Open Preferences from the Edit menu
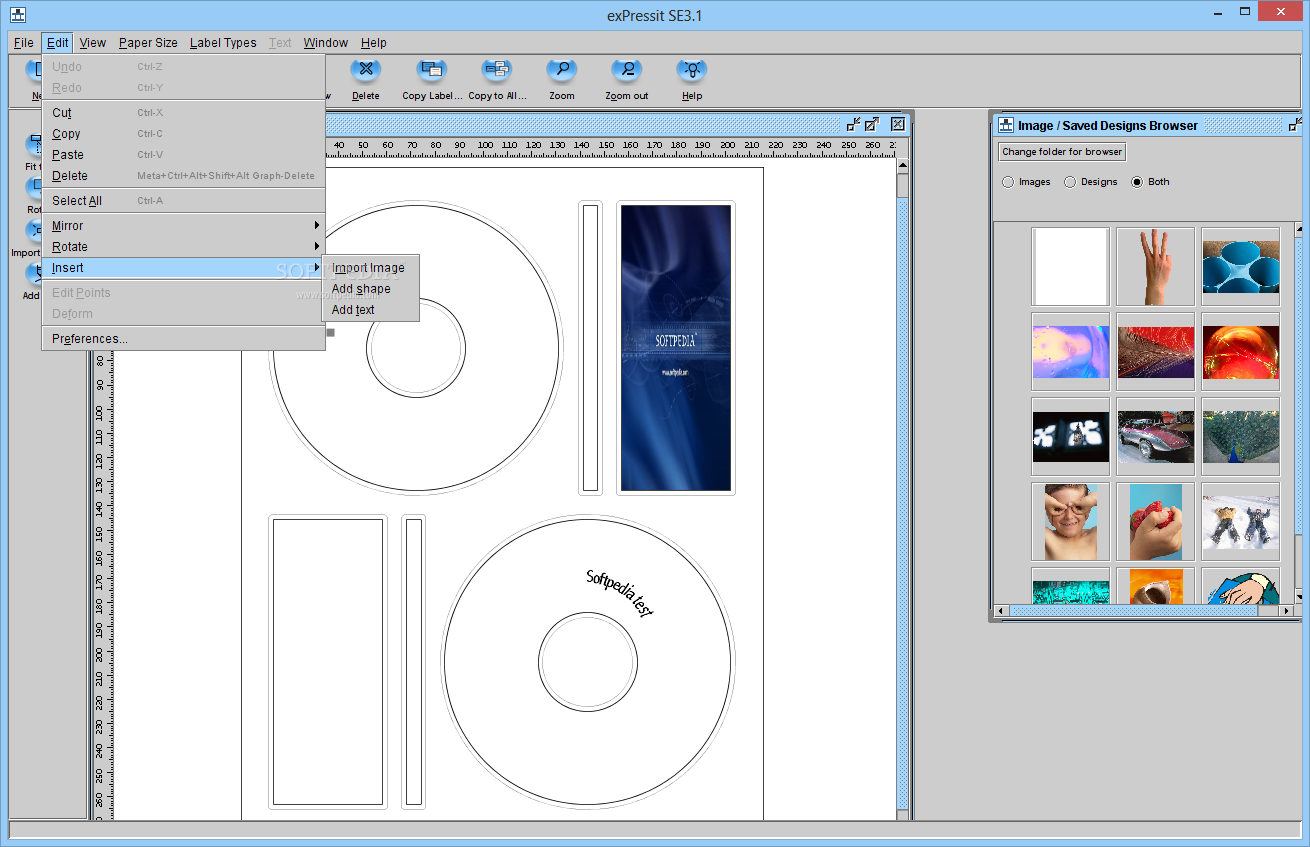 click(x=90, y=339)
